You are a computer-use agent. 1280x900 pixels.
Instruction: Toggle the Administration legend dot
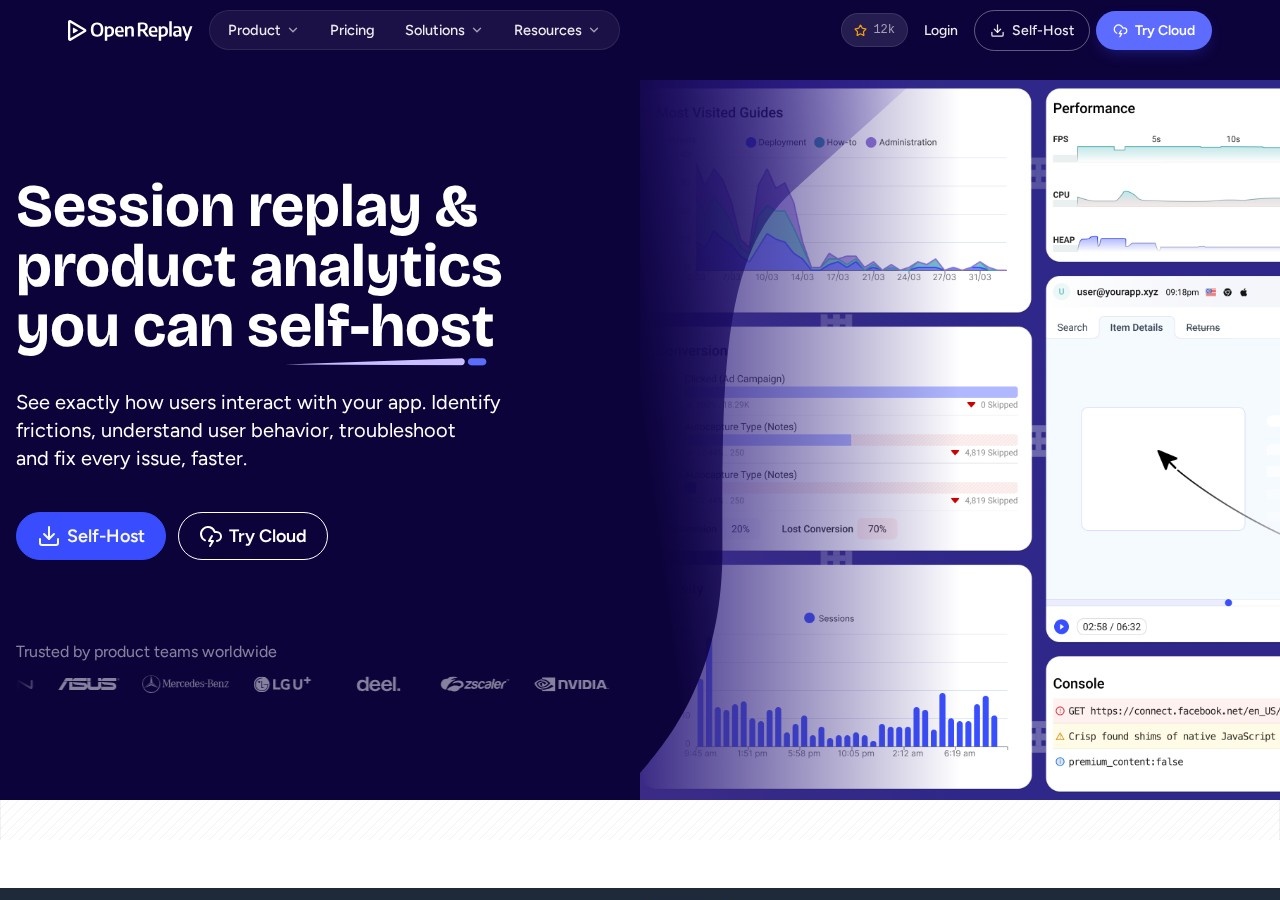(x=871, y=142)
